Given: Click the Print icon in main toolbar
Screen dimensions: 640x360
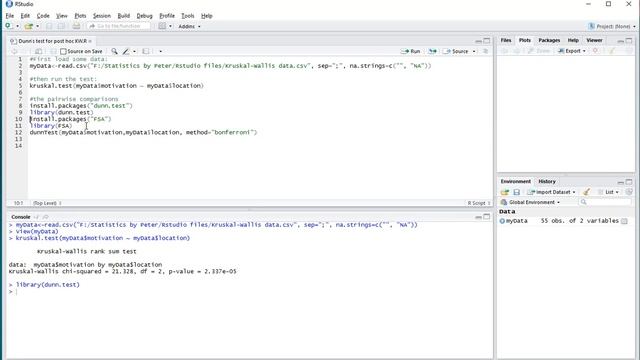Looking at the screenshot, I should pyautogui.click(x=76, y=26).
